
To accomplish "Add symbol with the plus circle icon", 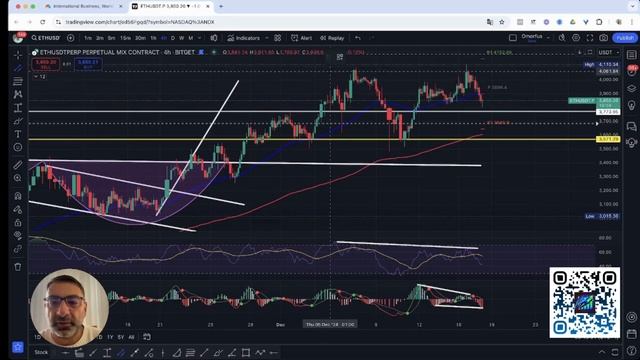I will pos(71,38).
